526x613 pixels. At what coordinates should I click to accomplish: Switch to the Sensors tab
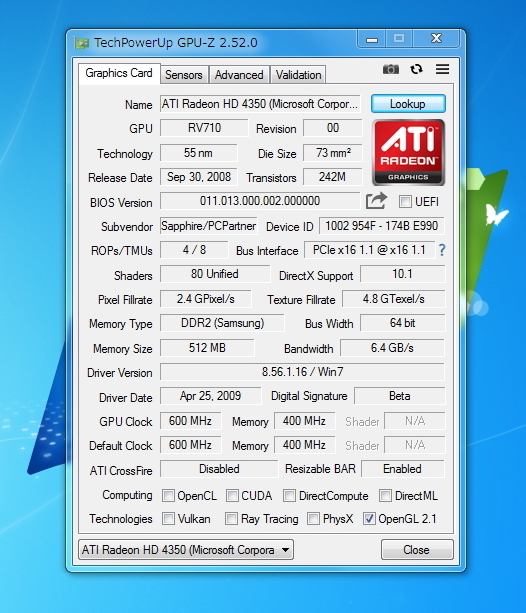click(x=184, y=75)
